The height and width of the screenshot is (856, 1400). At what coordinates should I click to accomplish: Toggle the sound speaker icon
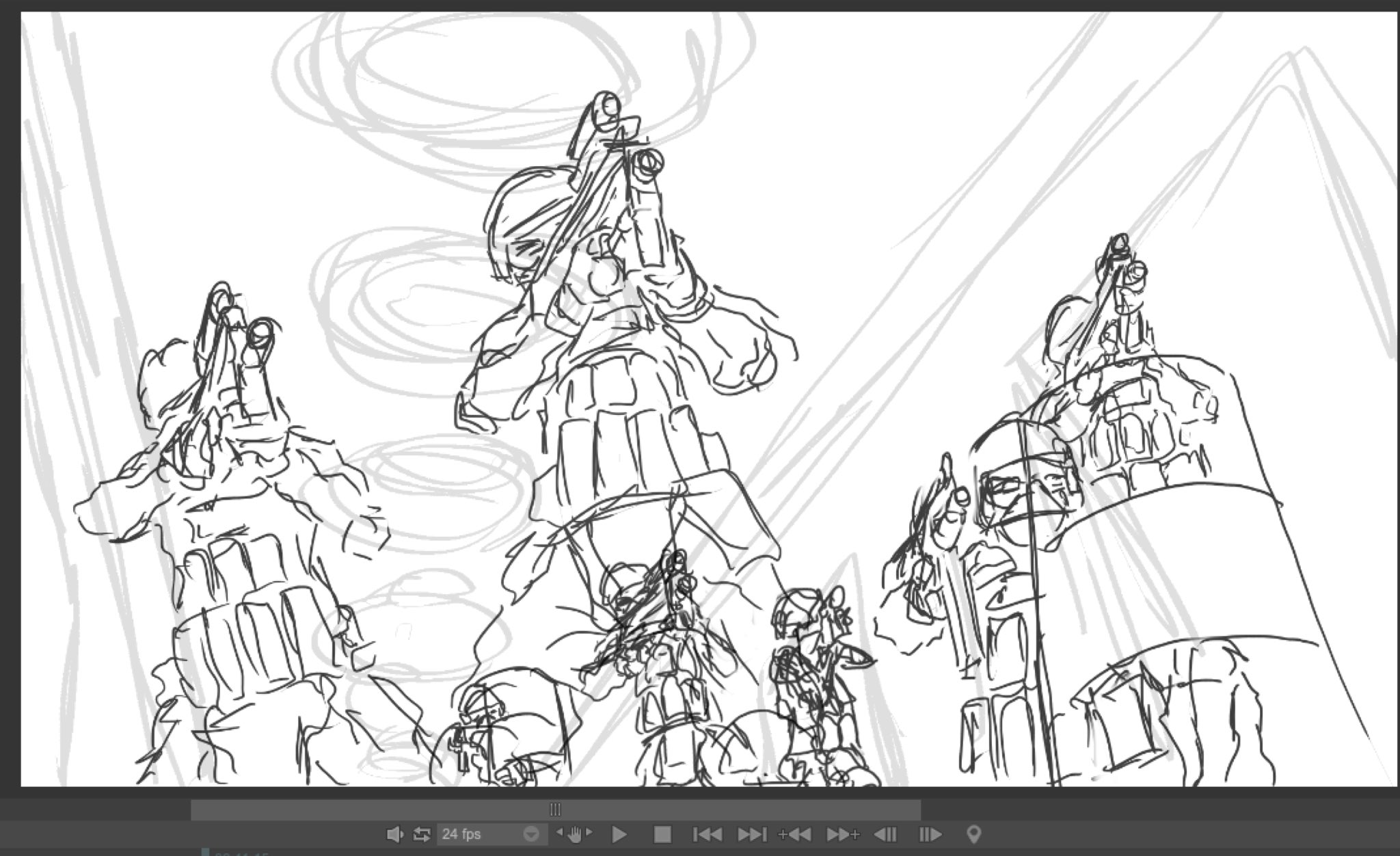click(x=394, y=834)
